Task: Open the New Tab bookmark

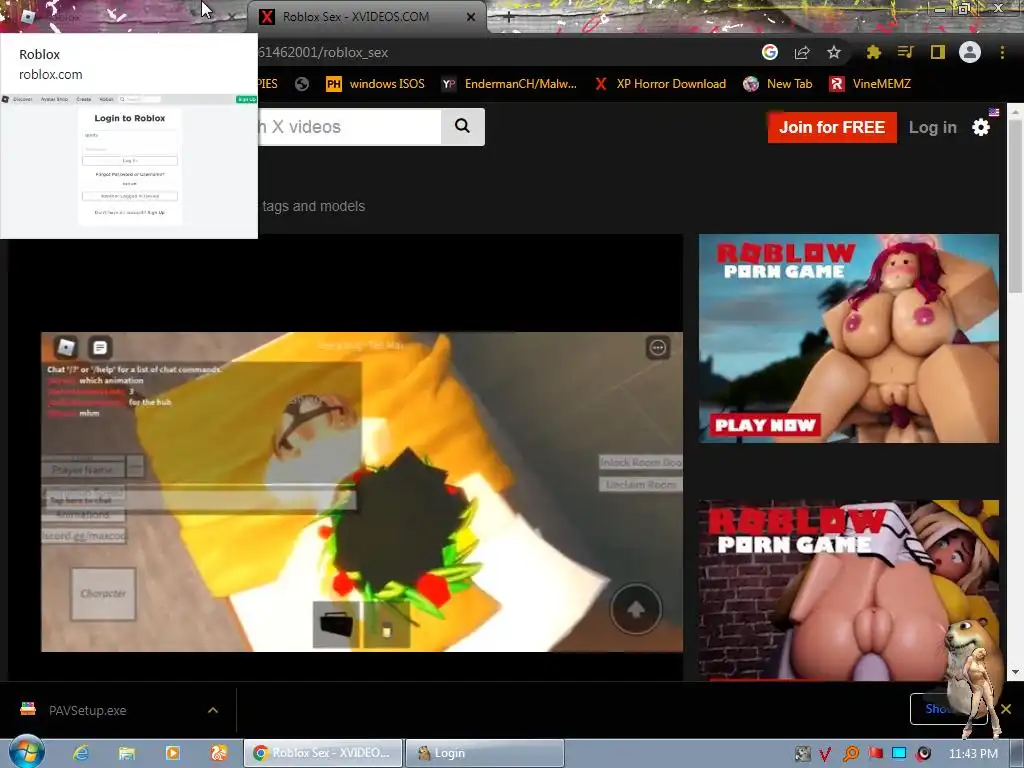Action: coord(778,84)
